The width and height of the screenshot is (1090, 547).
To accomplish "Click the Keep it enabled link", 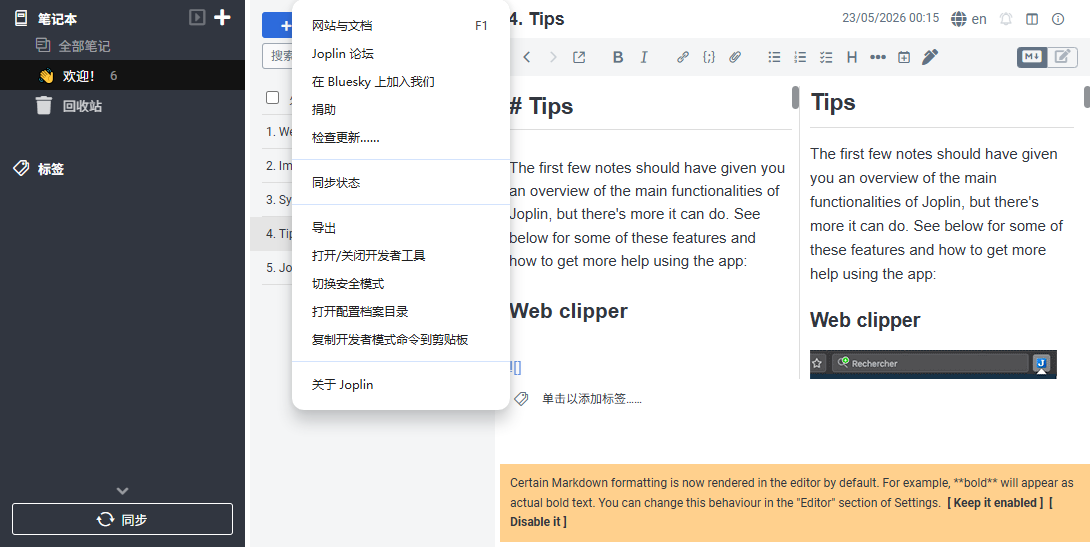I will tap(995, 503).
